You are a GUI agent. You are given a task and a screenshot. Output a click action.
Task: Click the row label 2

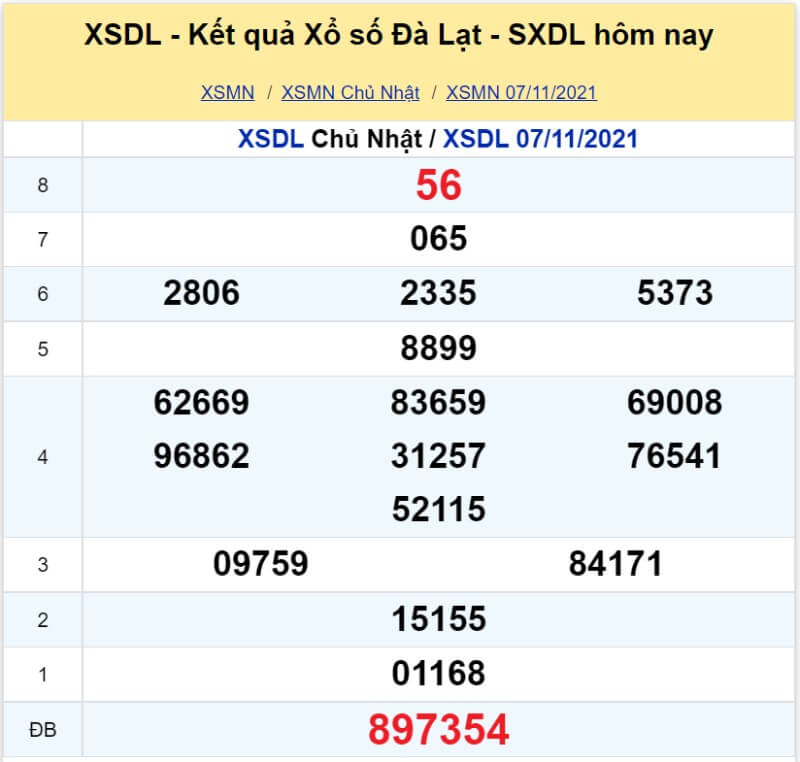click(43, 620)
